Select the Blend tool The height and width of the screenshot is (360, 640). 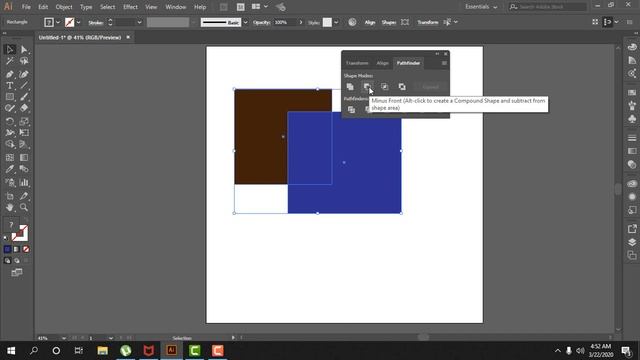[24, 169]
